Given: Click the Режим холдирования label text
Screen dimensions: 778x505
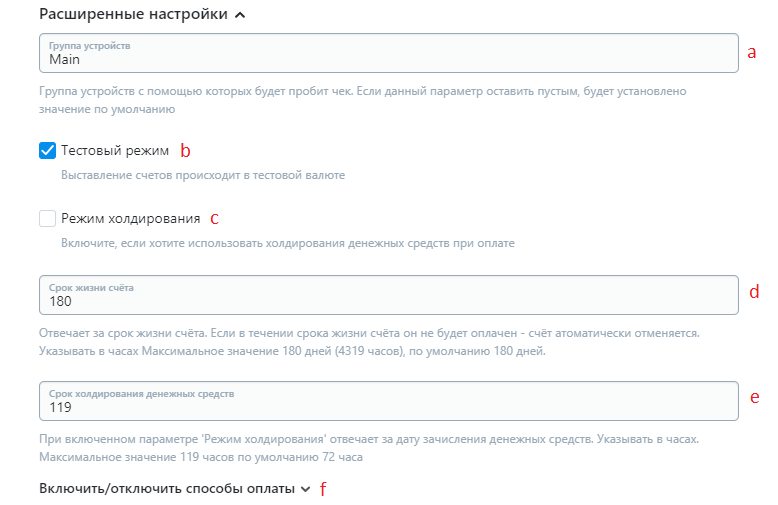Looking at the screenshot, I should tap(131, 218).
